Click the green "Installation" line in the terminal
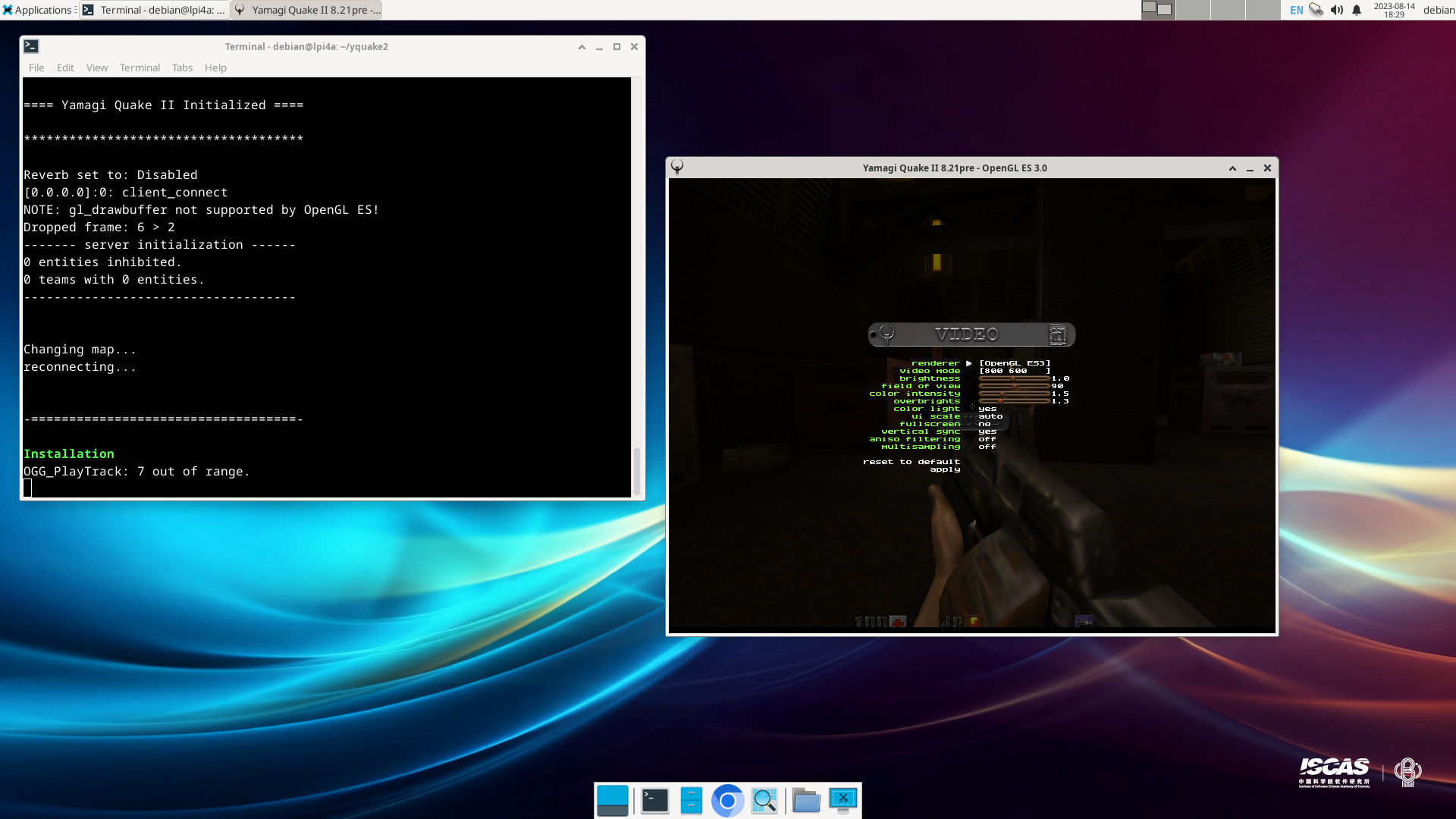The height and width of the screenshot is (819, 1456). click(69, 453)
